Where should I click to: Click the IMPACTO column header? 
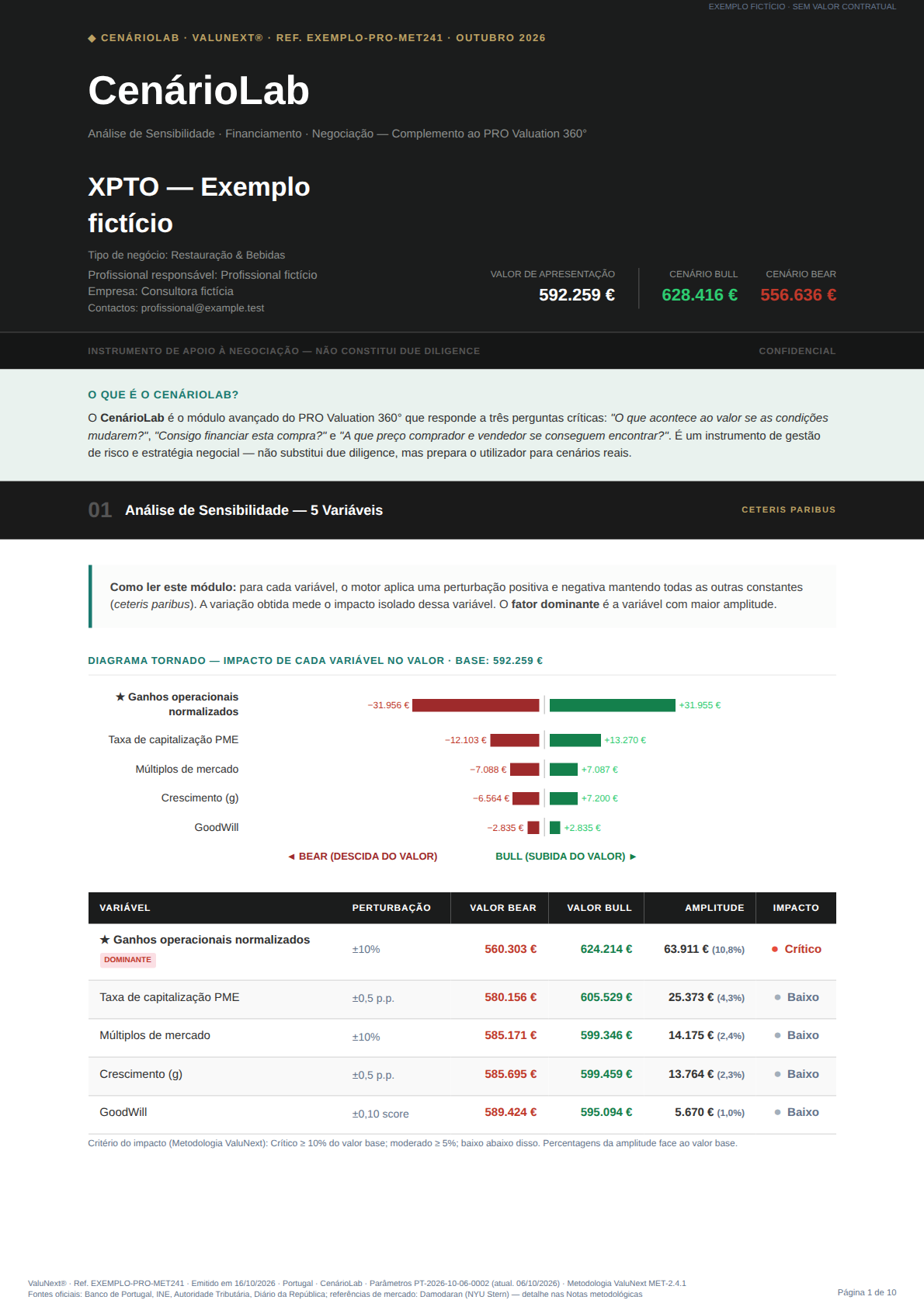coord(796,908)
